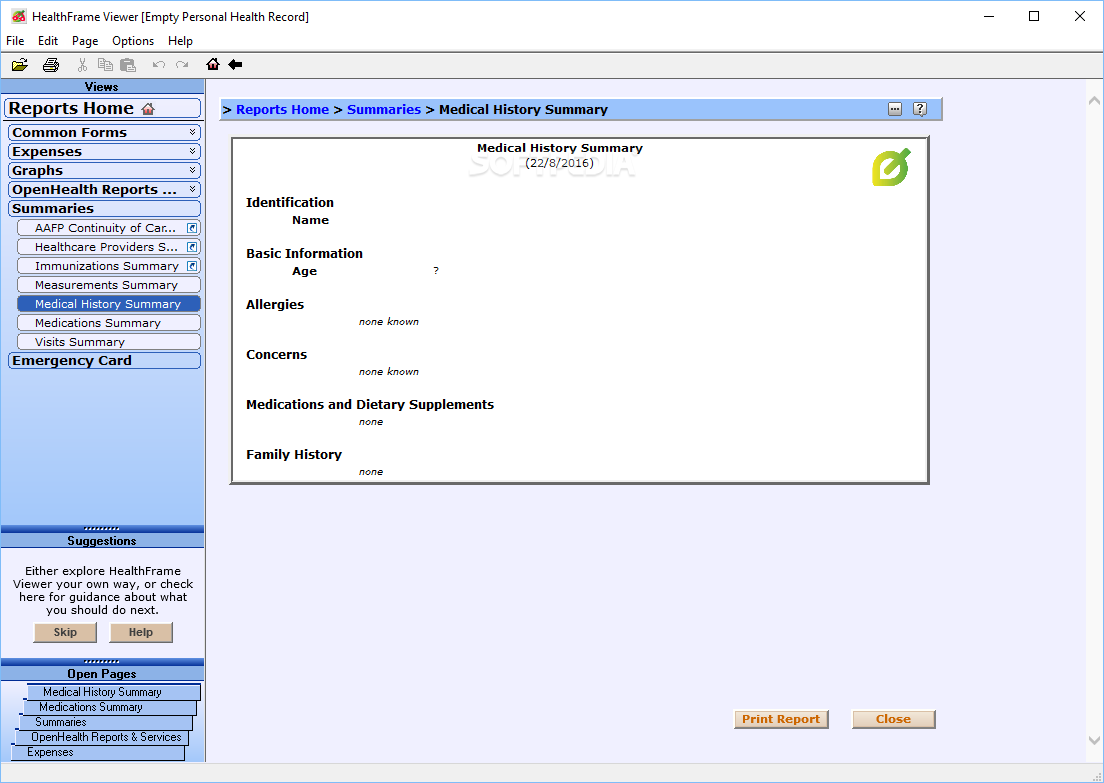Click the Back arrow toolbar icon
The image size is (1104, 783).
pos(235,64)
